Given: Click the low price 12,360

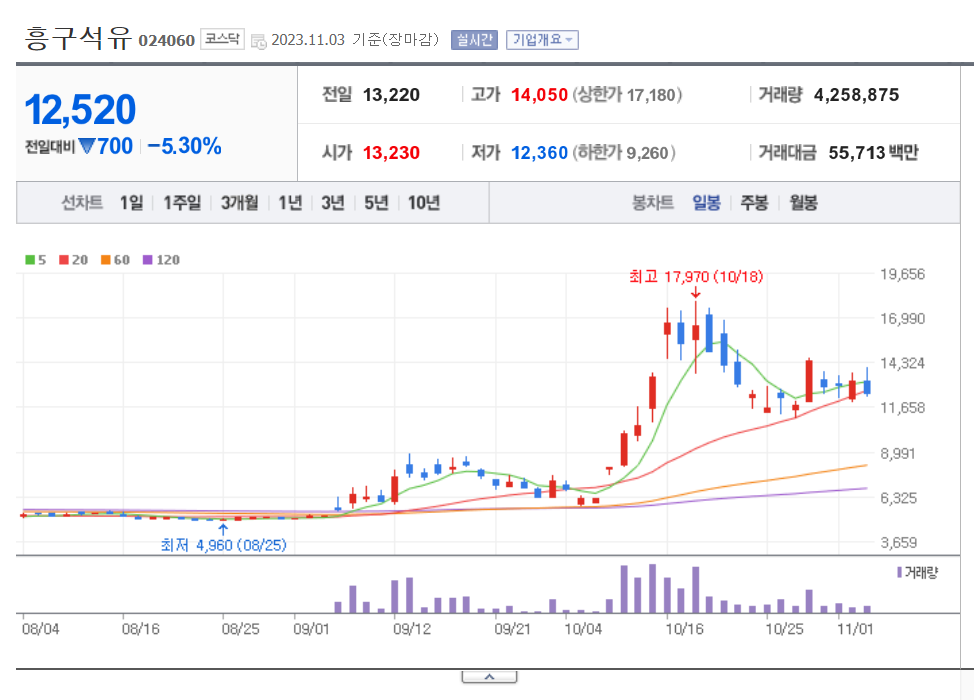Looking at the screenshot, I should (x=539, y=153).
